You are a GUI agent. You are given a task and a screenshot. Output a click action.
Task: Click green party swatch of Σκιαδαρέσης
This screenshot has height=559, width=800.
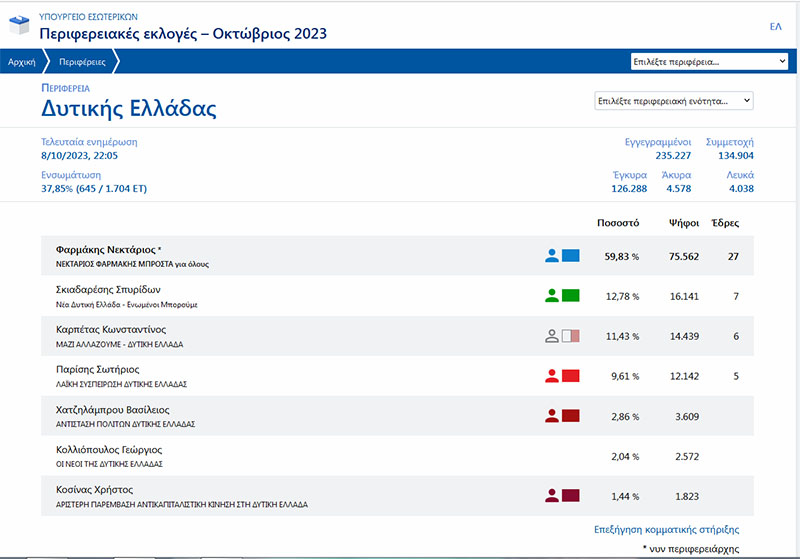571,296
